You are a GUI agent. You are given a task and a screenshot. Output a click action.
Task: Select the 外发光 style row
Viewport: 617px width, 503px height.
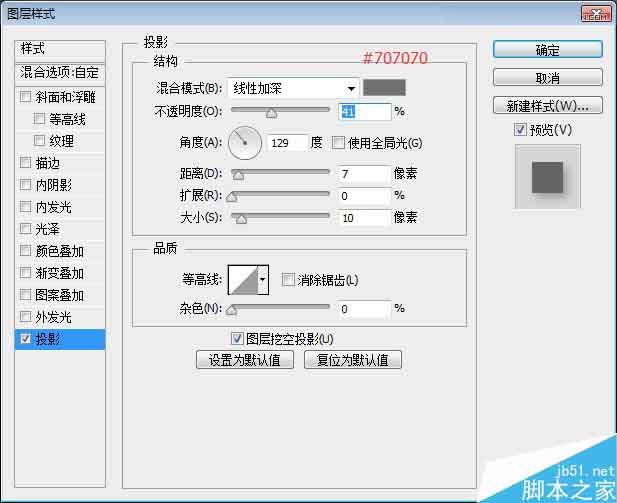point(60,317)
